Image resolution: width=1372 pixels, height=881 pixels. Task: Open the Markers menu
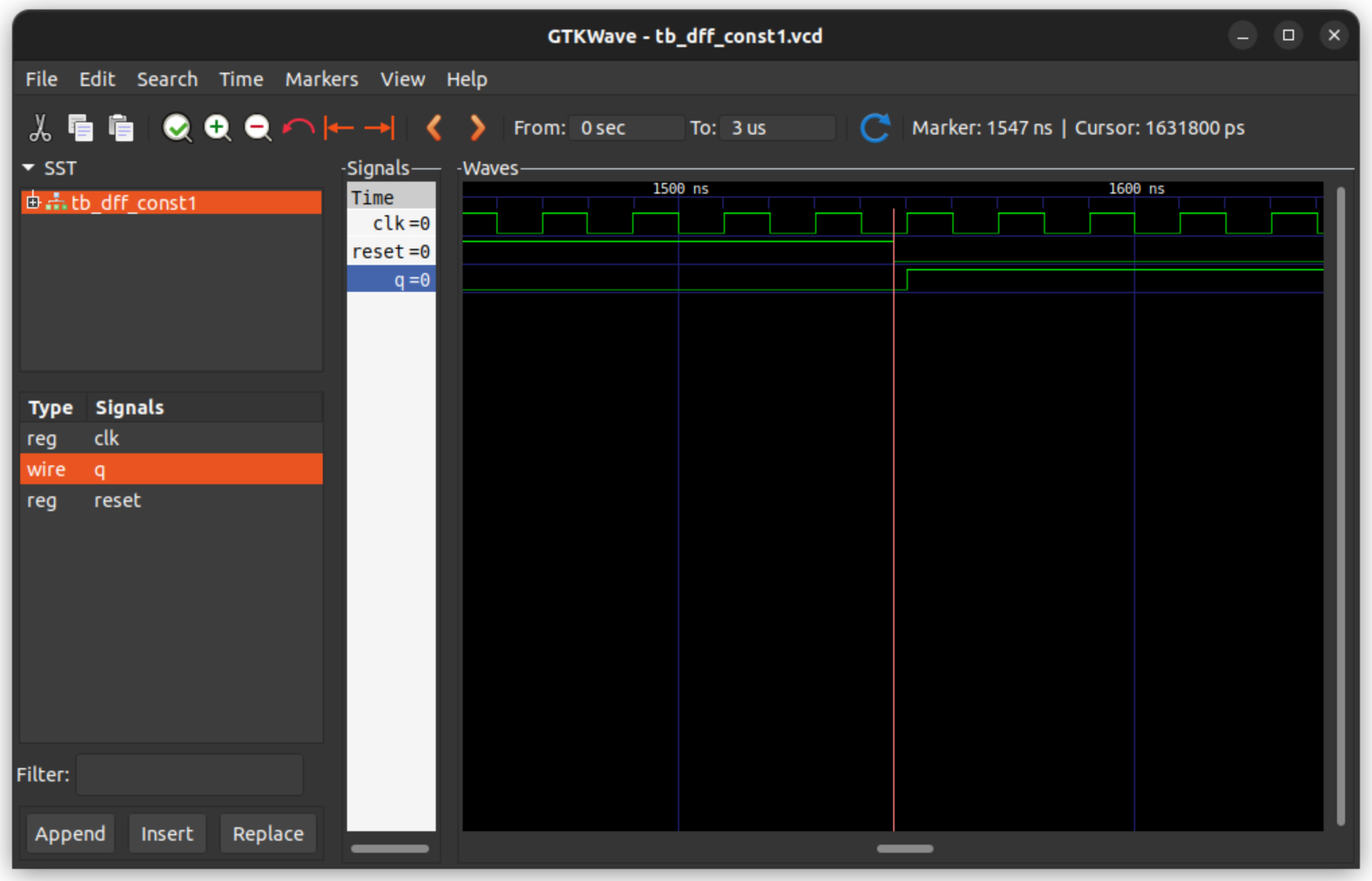click(321, 79)
